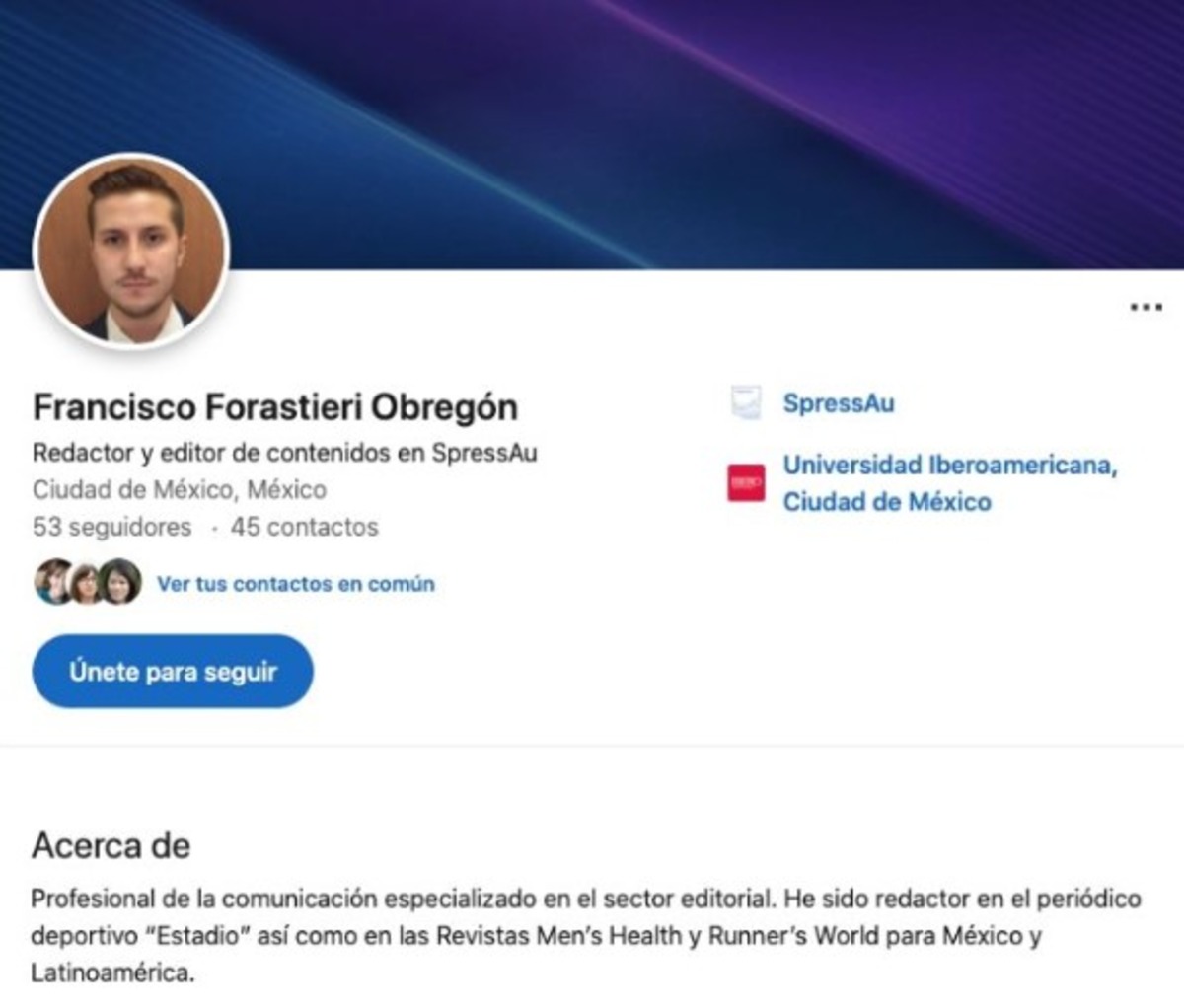Click the location text Ciudad de México, México
The image size is (1184, 1008).
coord(179,489)
